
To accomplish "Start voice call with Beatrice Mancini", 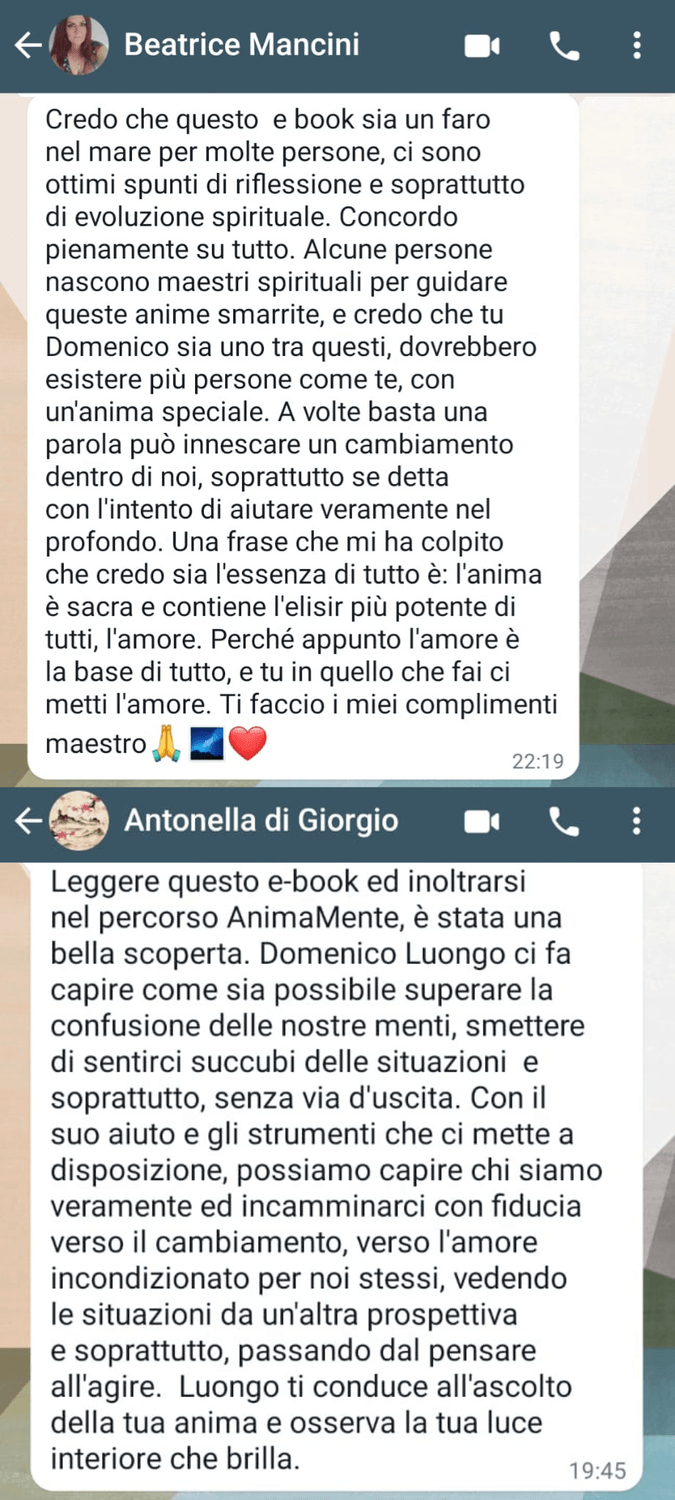I will (x=565, y=45).
